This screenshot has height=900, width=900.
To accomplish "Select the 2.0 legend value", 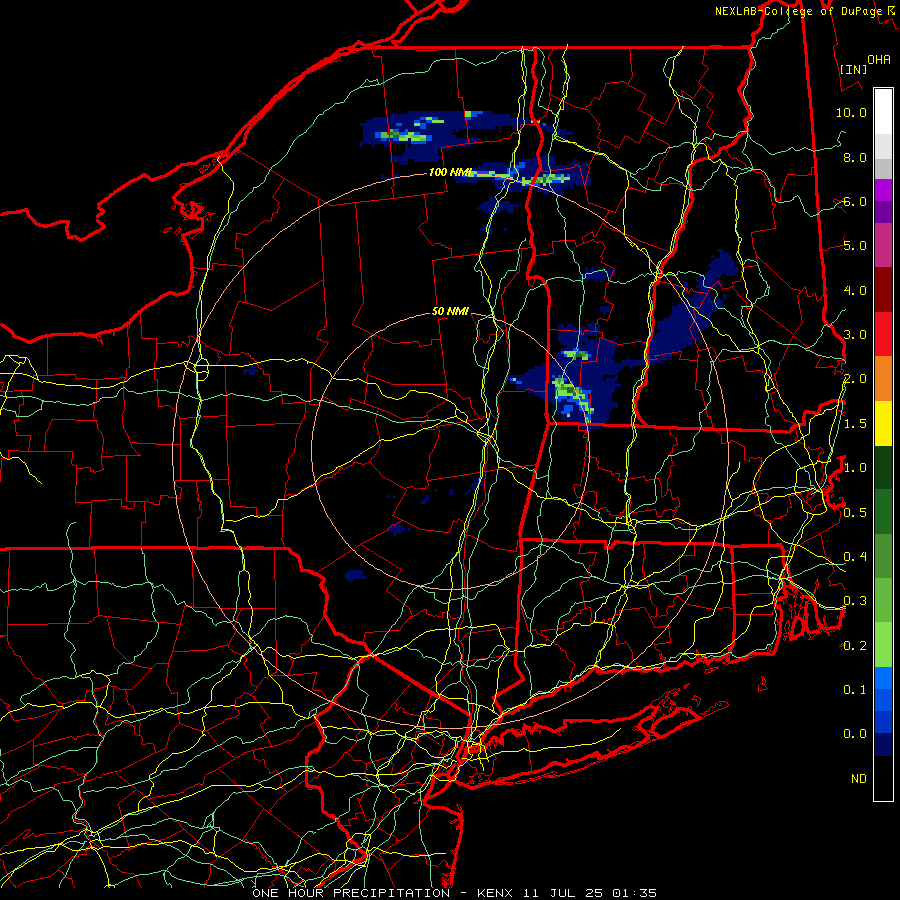I will (x=855, y=379).
